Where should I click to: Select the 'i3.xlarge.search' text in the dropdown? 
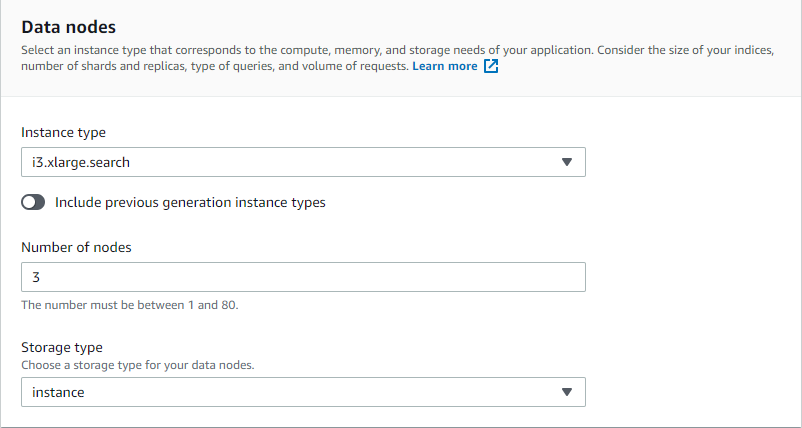81,162
